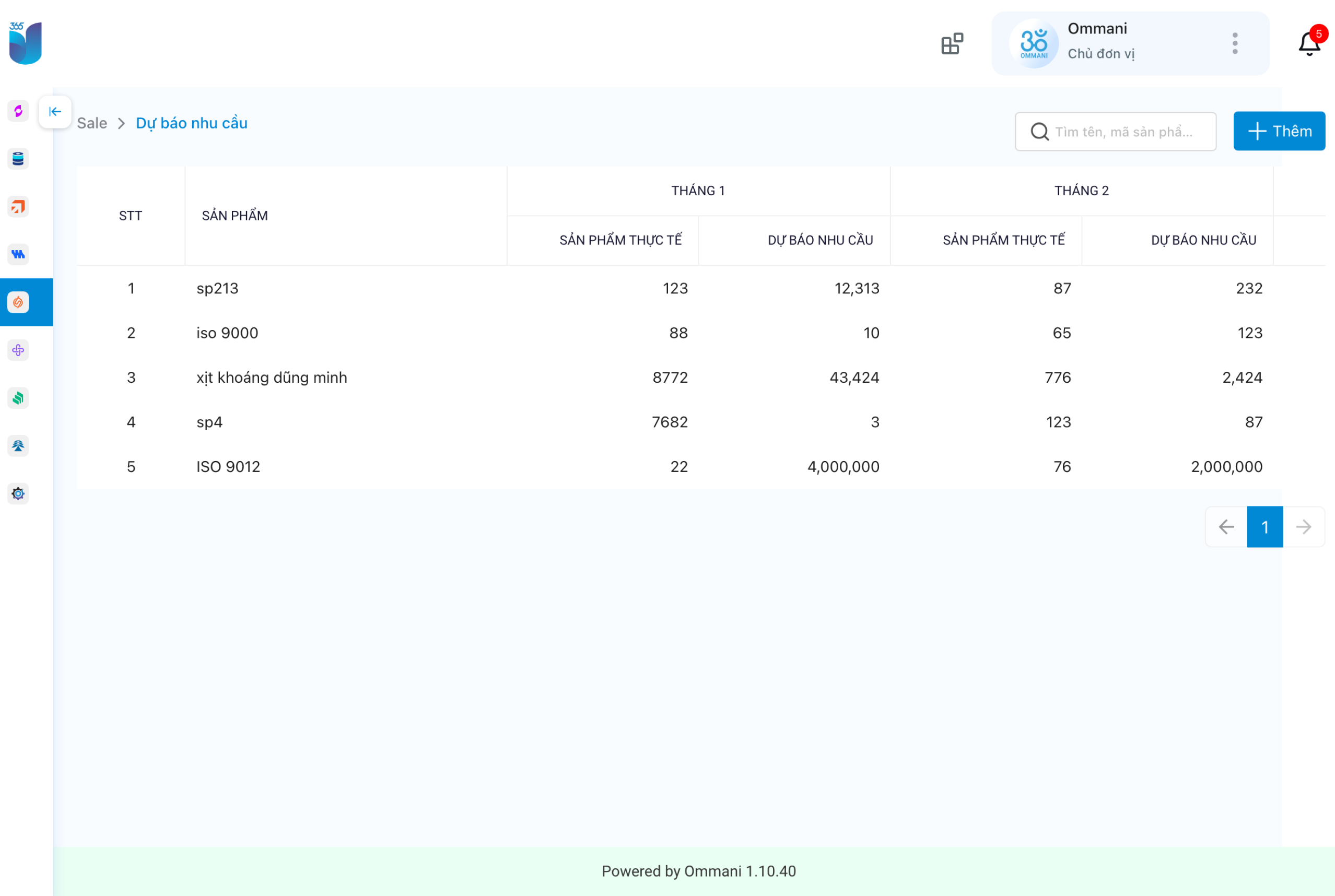Viewport: 1335px width, 896px height.
Task: Open the database stack sidebar icon
Action: pyautogui.click(x=18, y=159)
